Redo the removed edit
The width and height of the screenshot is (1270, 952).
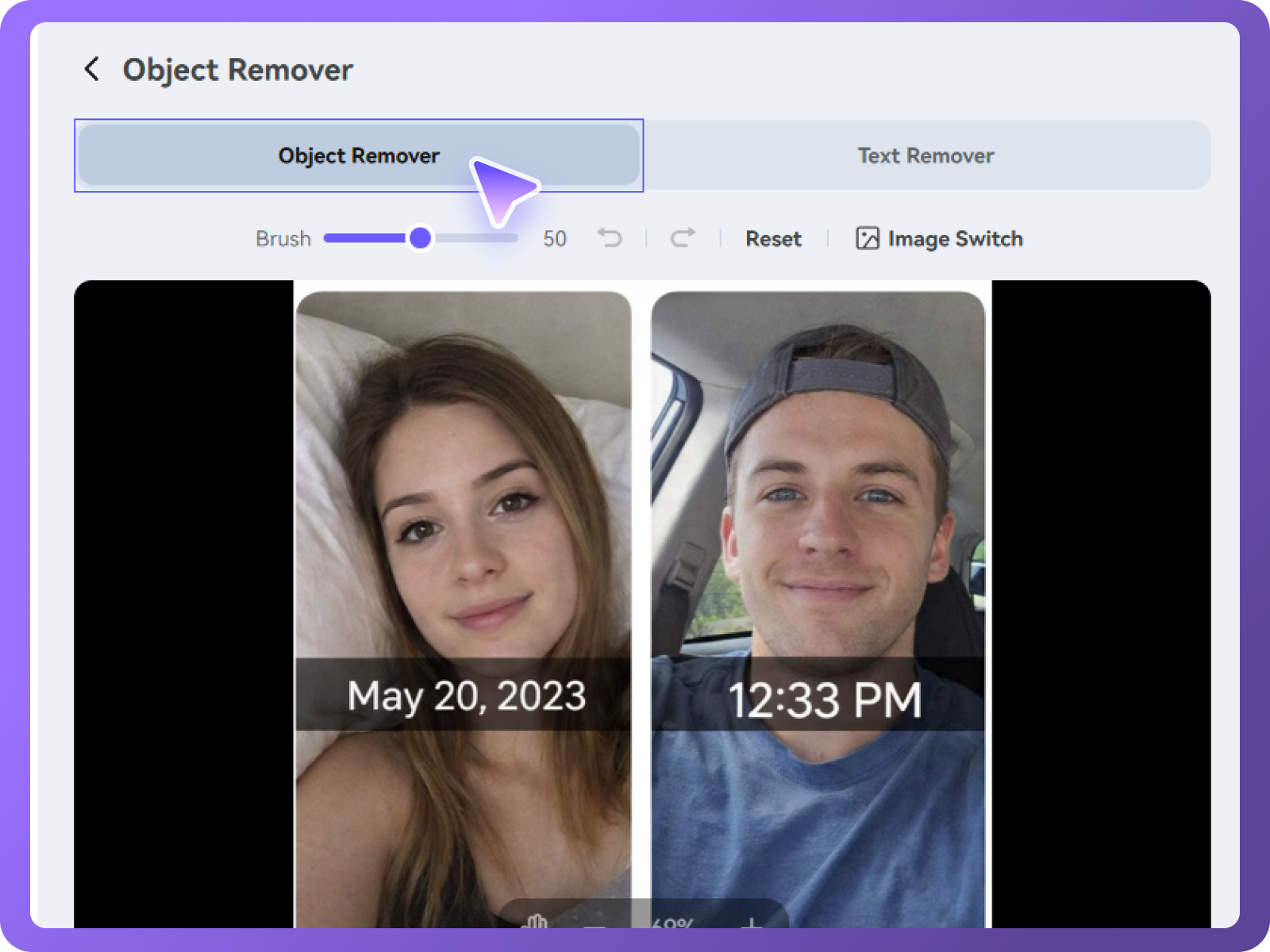[681, 238]
